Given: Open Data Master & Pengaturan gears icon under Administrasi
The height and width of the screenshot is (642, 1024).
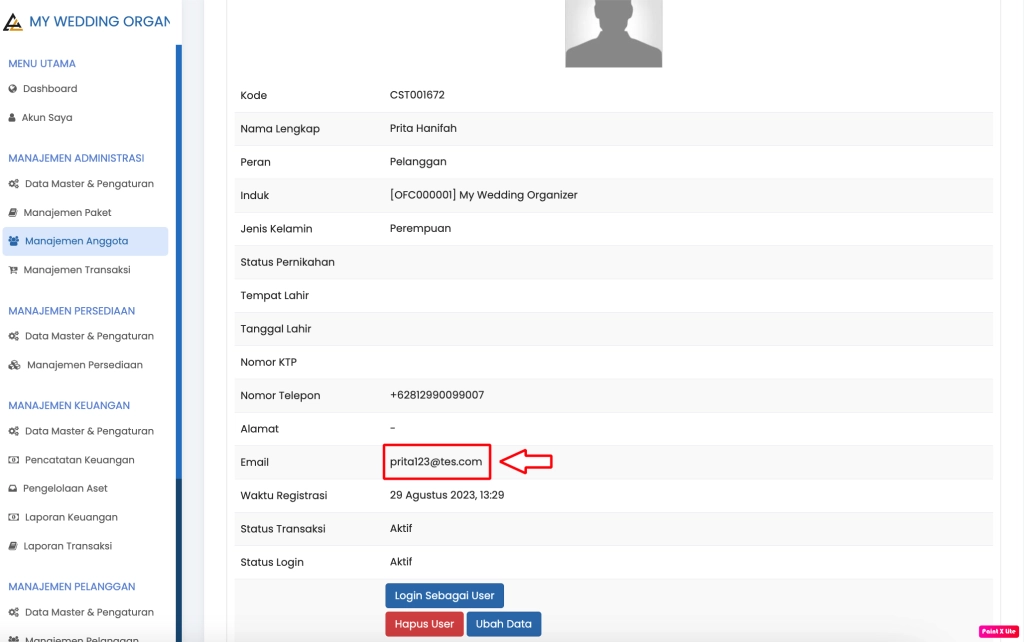Looking at the screenshot, I should coord(15,183).
